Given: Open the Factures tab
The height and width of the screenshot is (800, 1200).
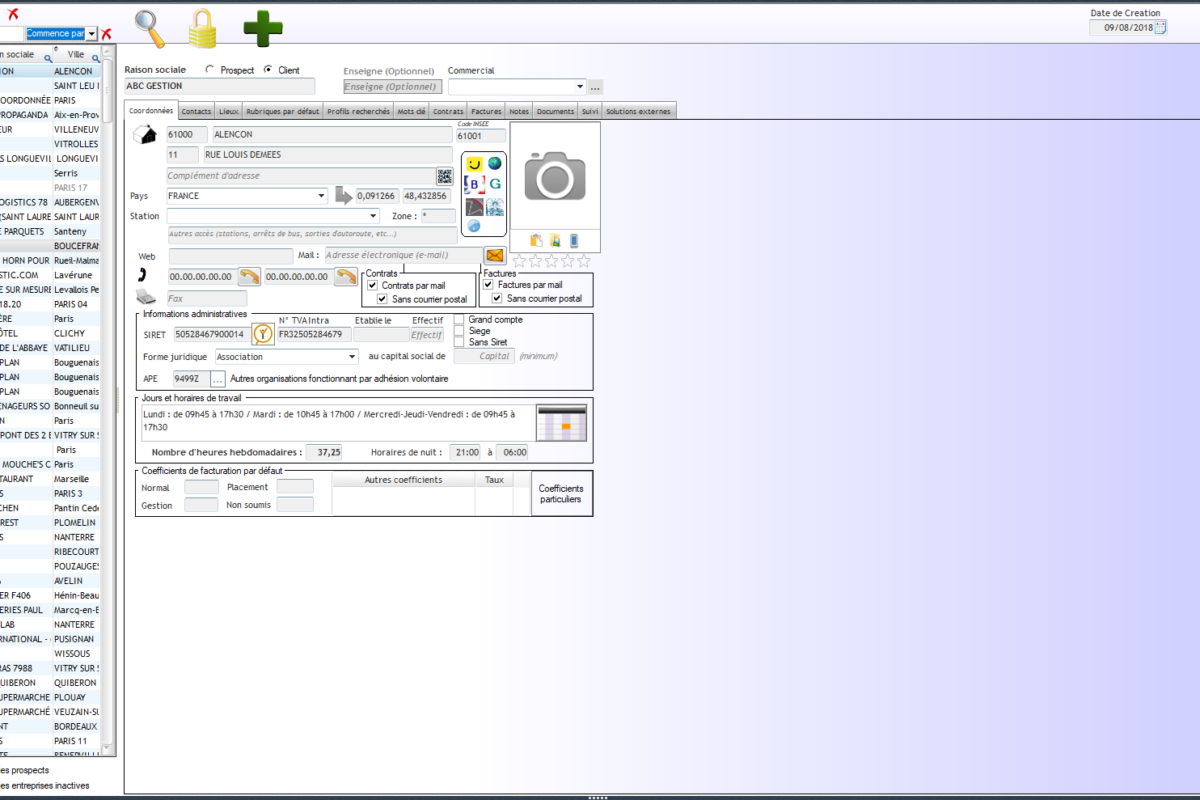Looking at the screenshot, I should pos(486,111).
